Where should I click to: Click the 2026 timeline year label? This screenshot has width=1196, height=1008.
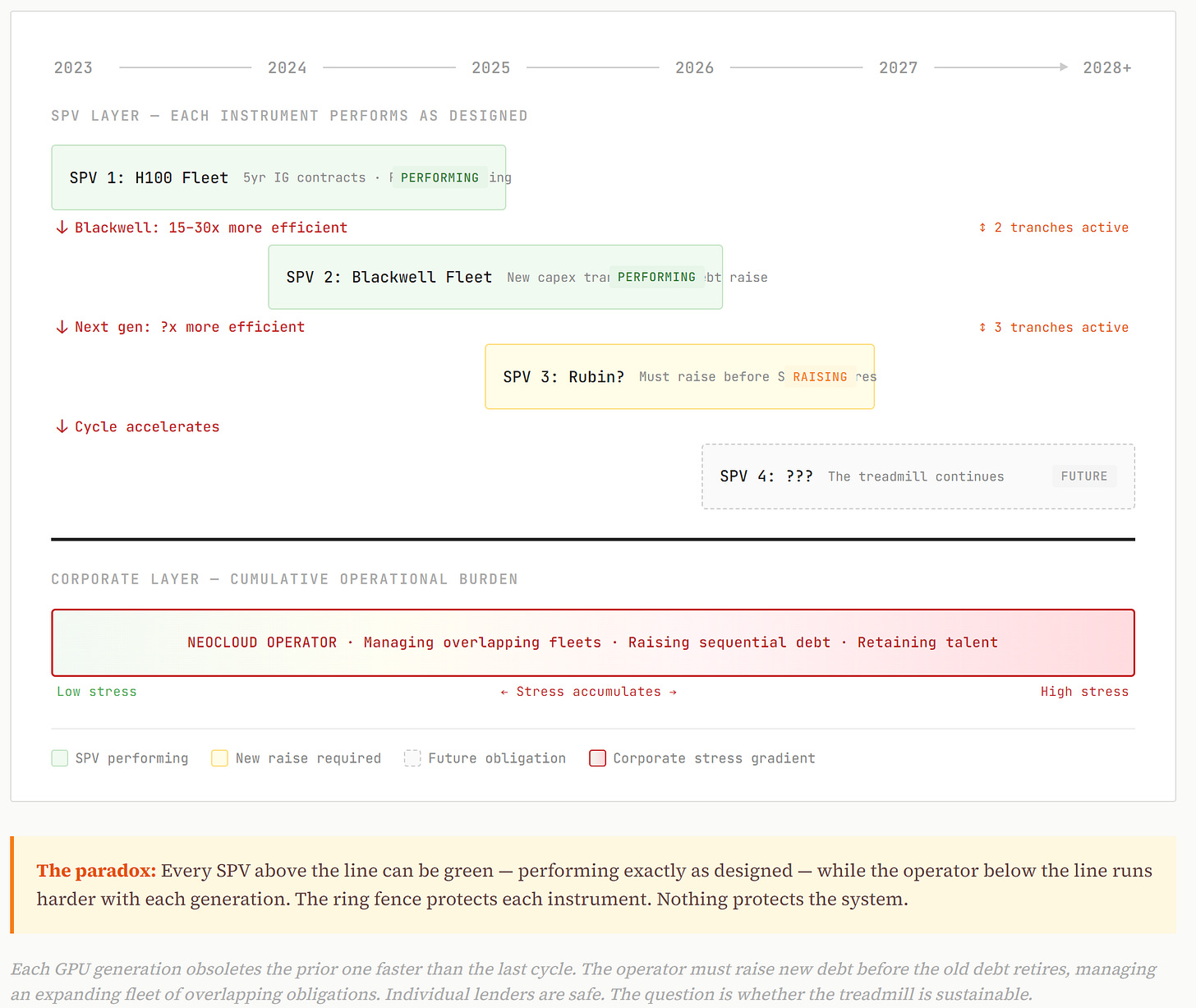(x=694, y=68)
